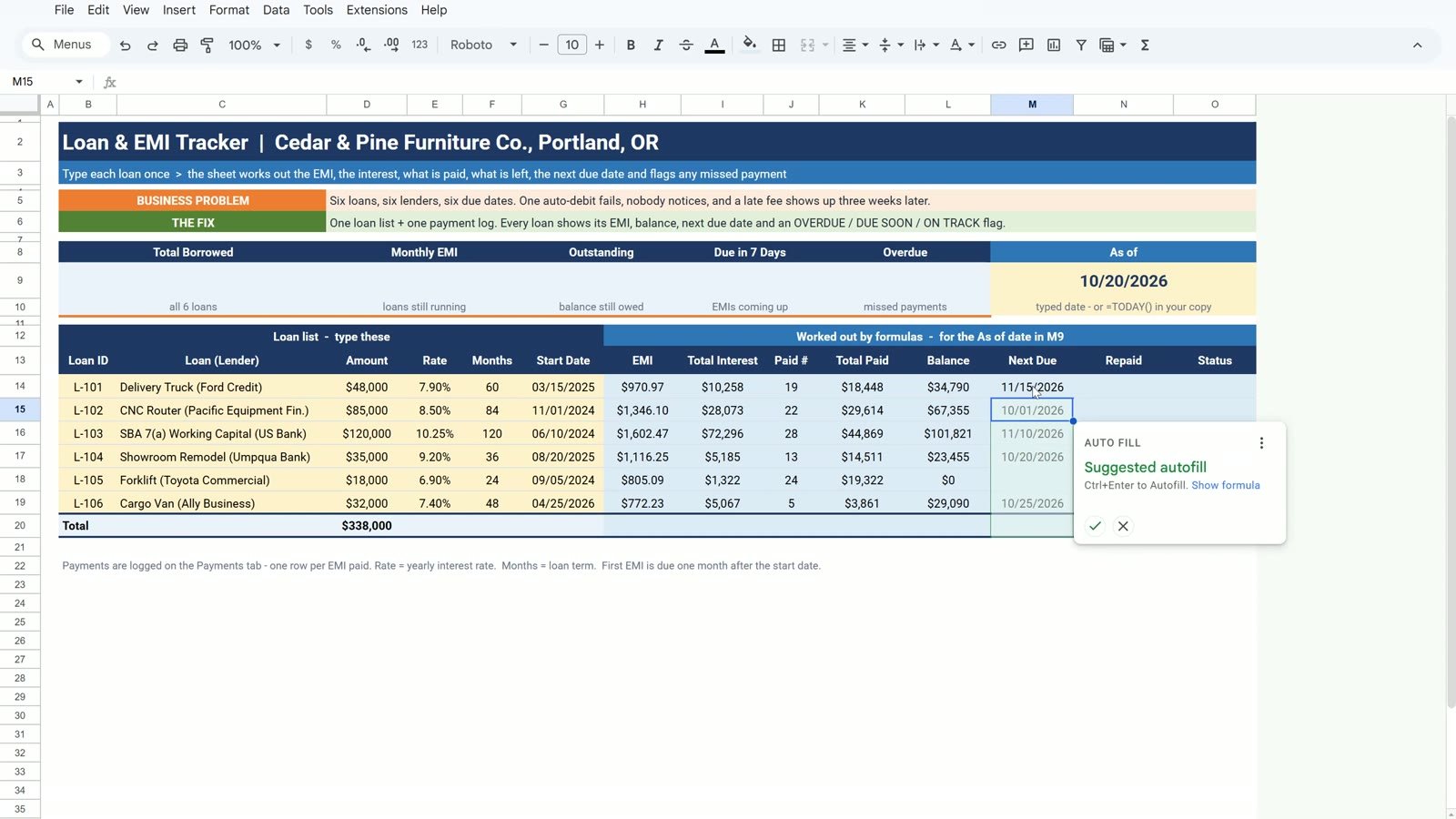The image size is (1456, 819).
Task: Open autofill more options menu
Action: (x=1261, y=443)
